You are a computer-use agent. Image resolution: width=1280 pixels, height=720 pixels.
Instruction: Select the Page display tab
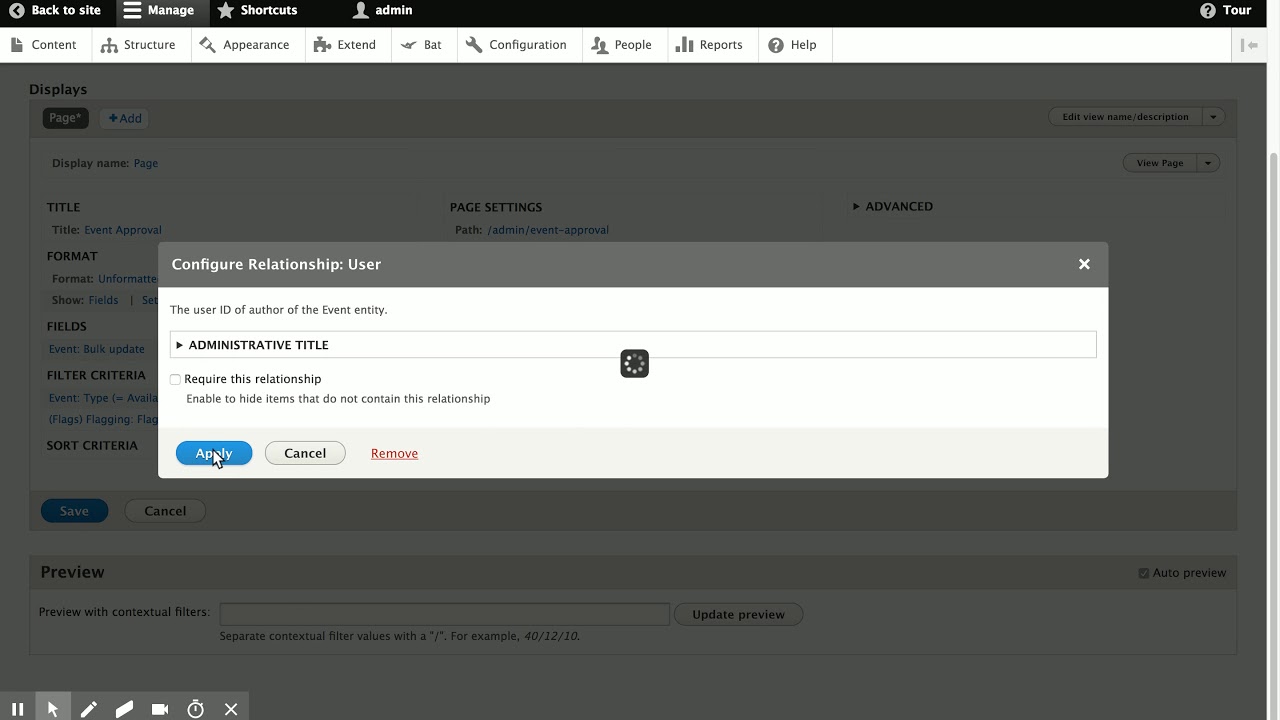65,118
